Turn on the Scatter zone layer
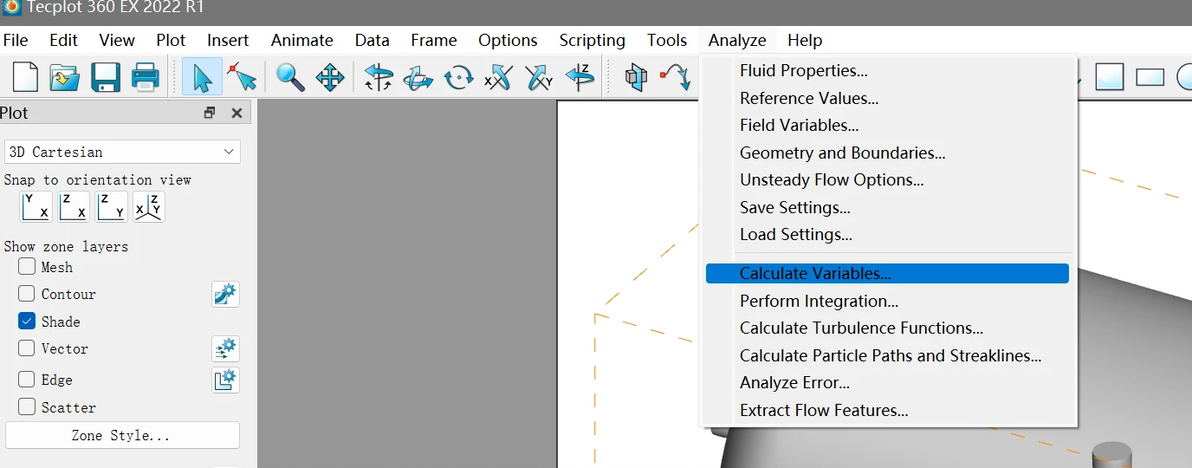1192x468 pixels. [x=27, y=407]
